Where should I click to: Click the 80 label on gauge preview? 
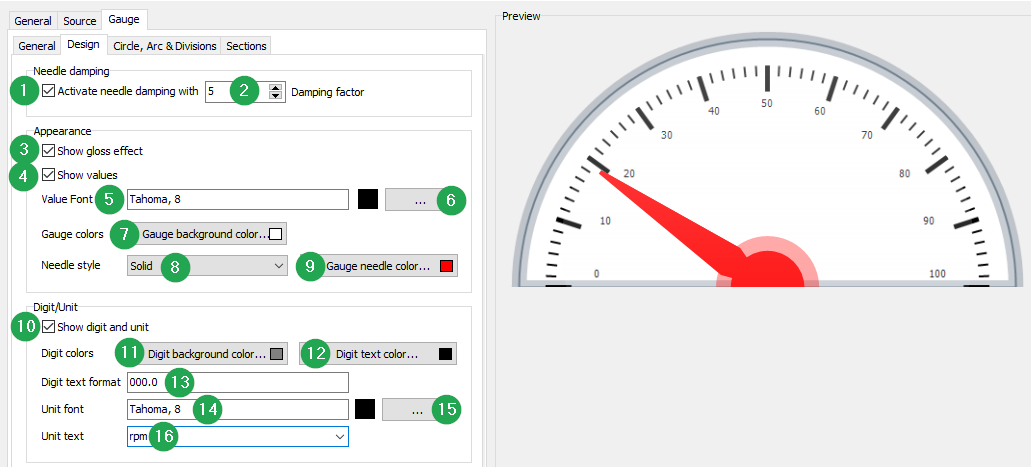pos(905,174)
